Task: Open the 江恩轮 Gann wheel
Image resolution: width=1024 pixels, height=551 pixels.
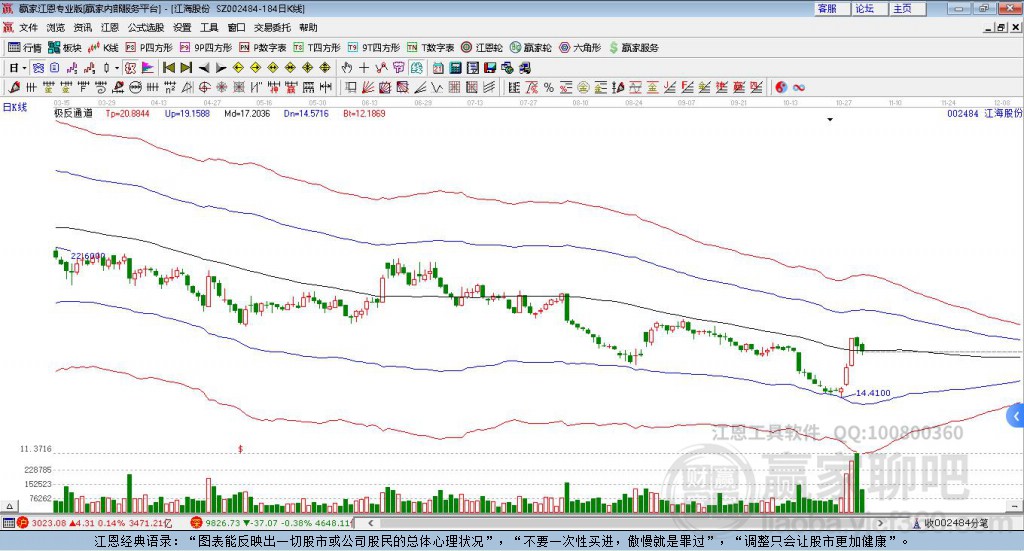Action: pyautogui.click(x=482, y=48)
